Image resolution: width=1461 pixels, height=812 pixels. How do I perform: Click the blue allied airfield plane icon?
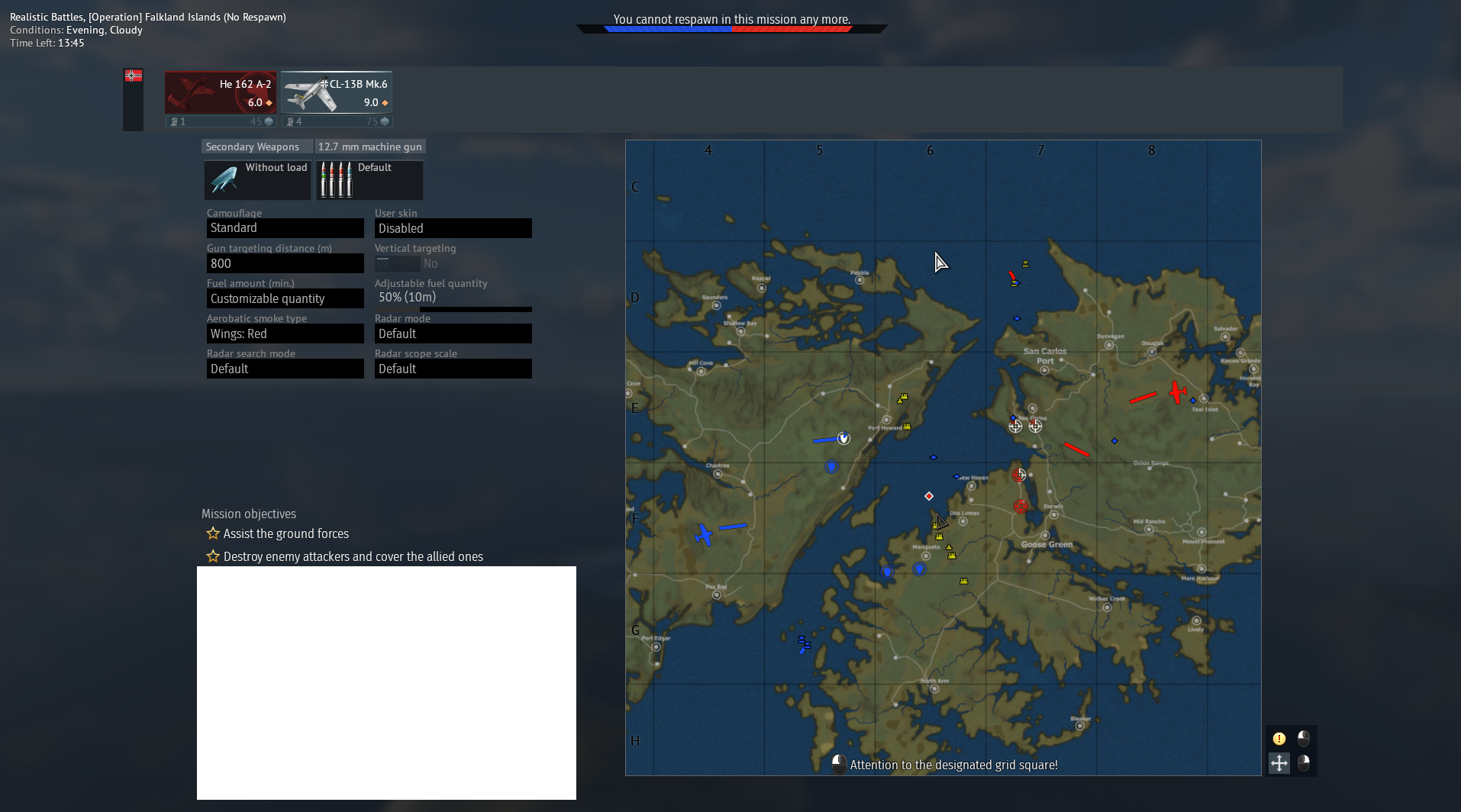pos(703,535)
